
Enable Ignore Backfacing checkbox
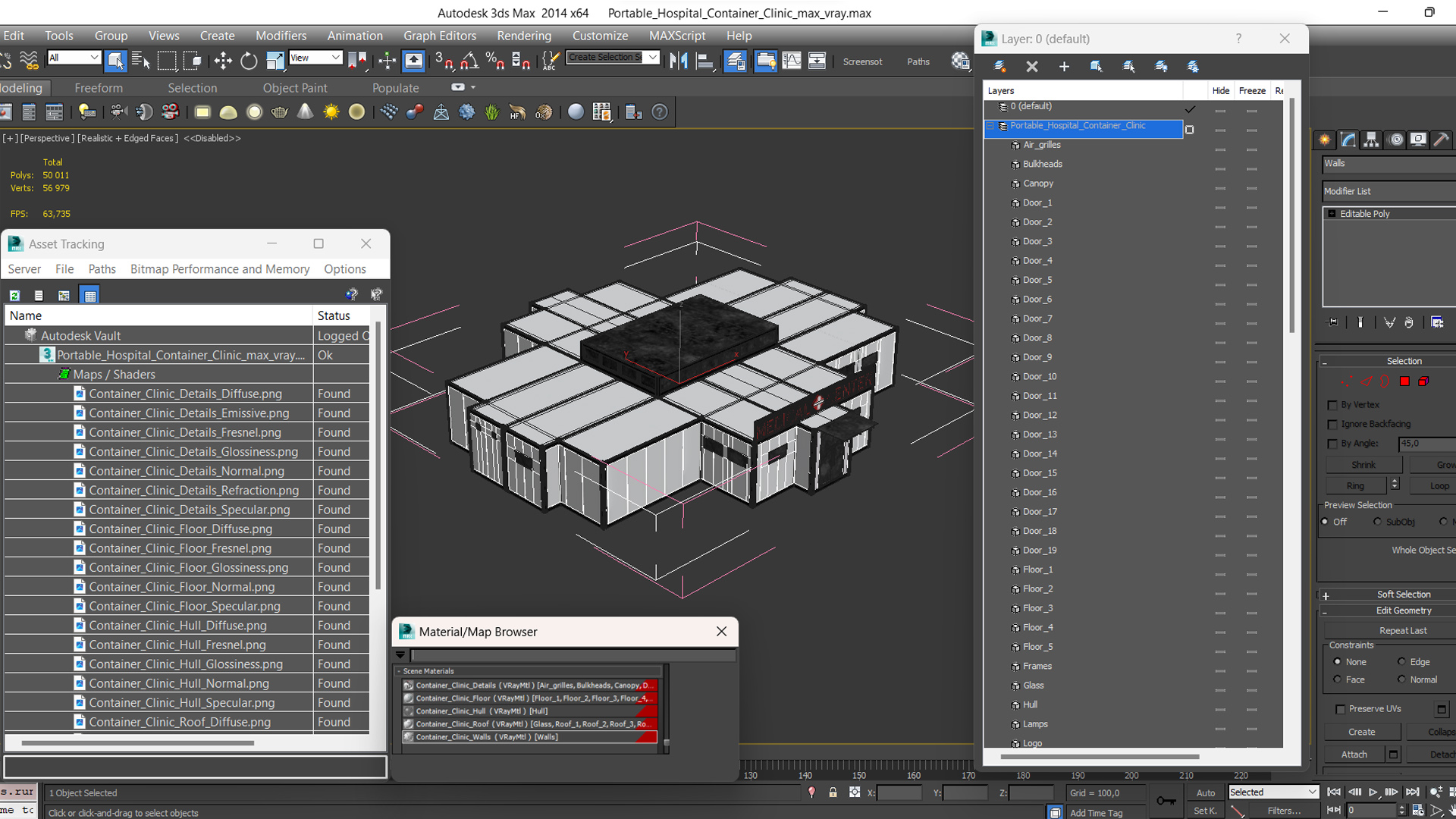(x=1332, y=424)
